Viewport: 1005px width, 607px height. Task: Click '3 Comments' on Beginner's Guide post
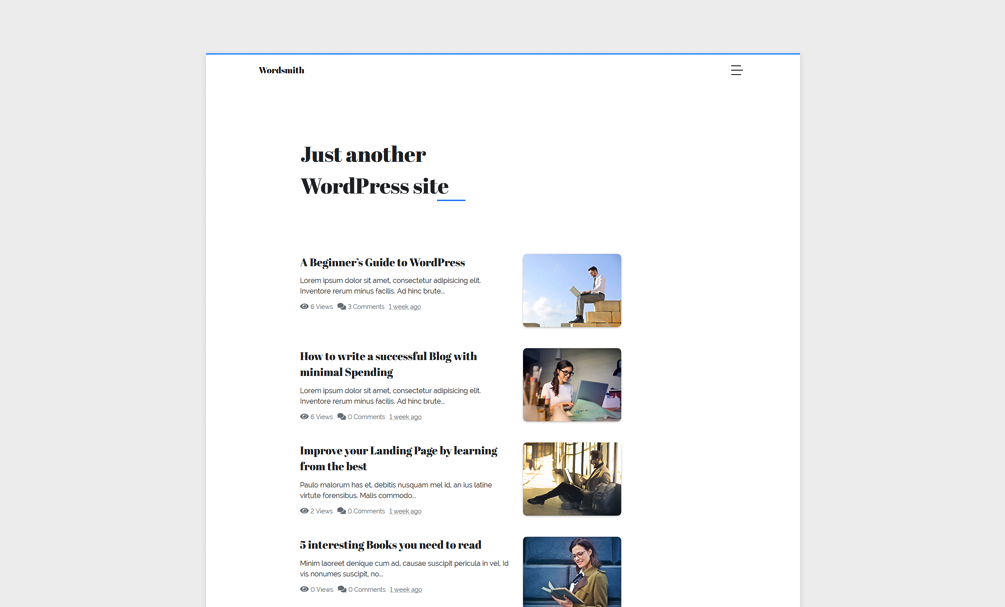pyautogui.click(x=366, y=306)
